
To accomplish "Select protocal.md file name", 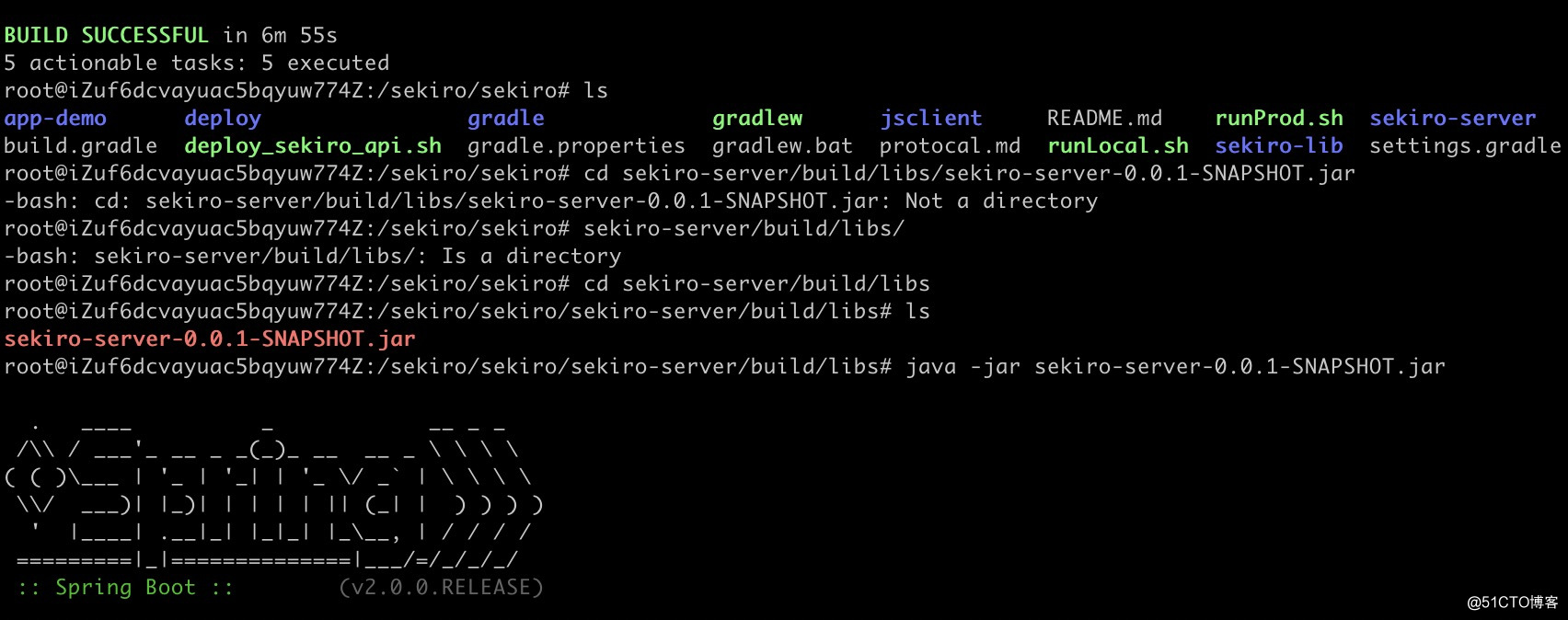I will (950, 146).
